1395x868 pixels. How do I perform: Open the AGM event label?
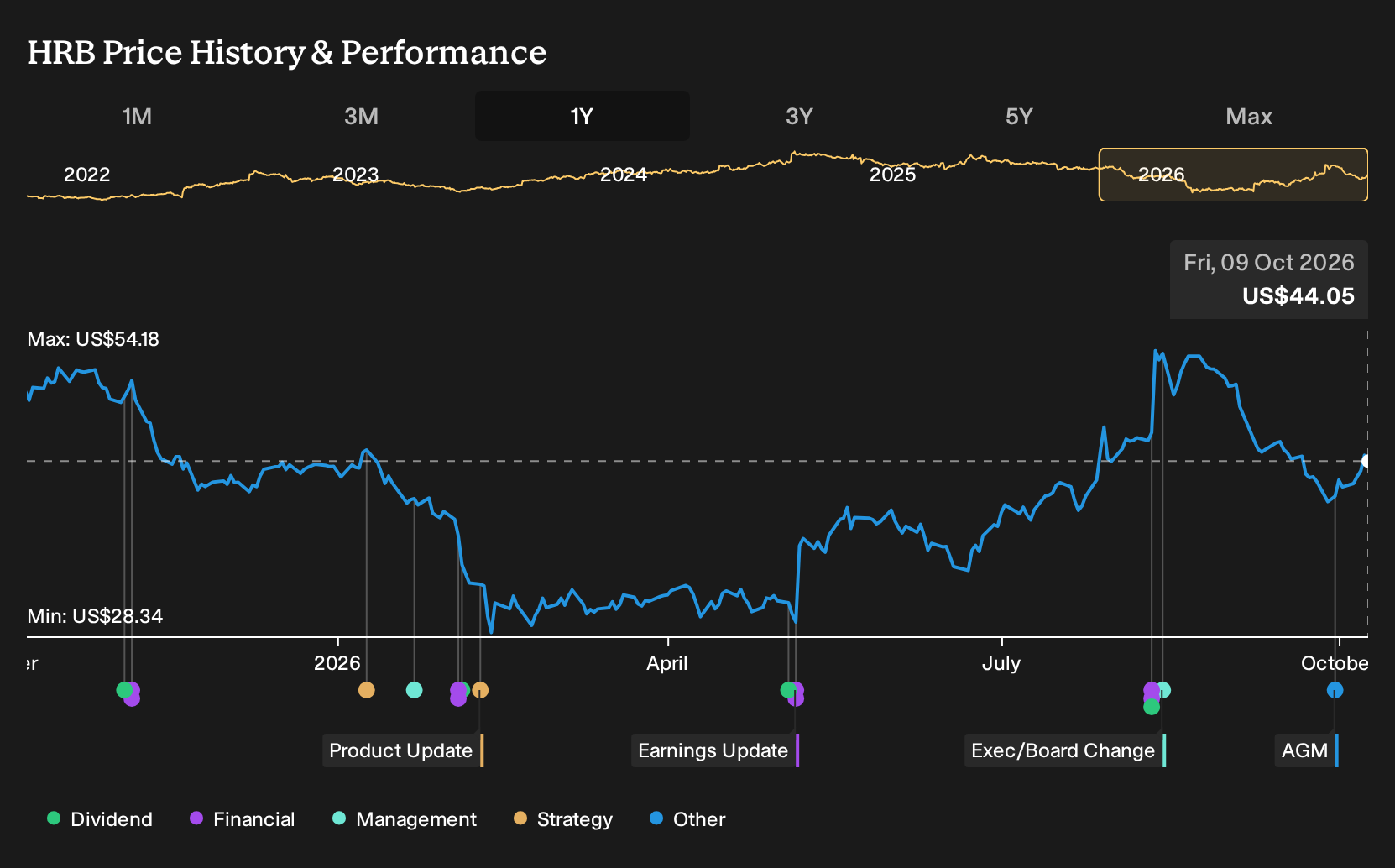click(x=1307, y=750)
